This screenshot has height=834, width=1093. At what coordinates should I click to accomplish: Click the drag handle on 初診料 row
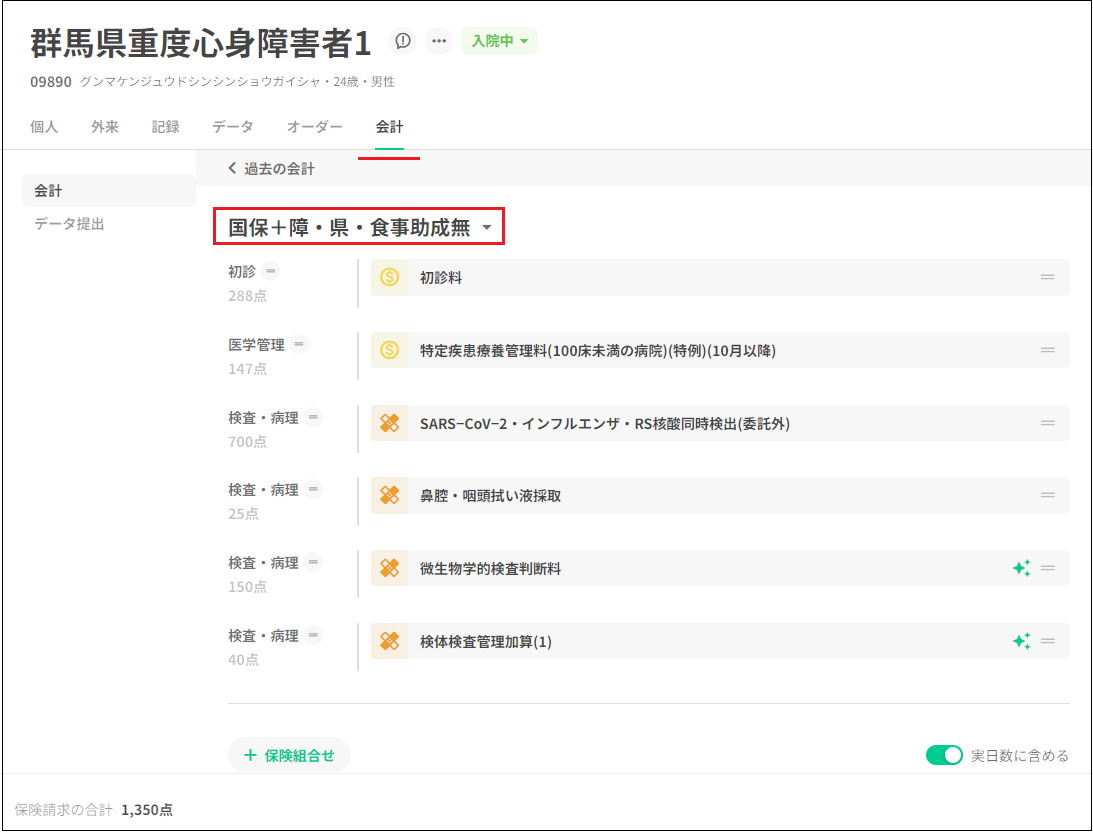pyautogui.click(x=1048, y=278)
